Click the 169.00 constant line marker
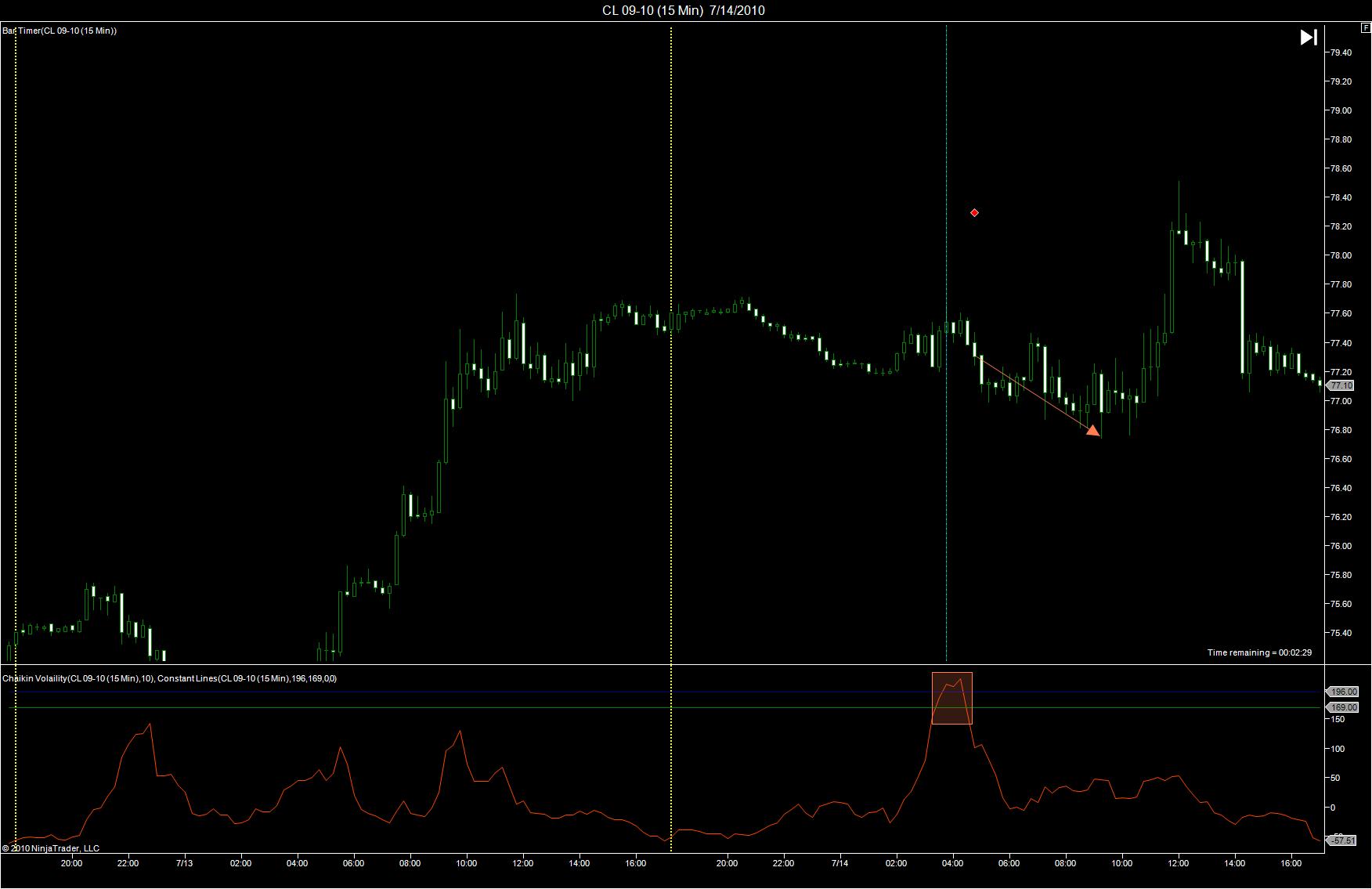This screenshot has height=889, width=1372. point(1342,707)
